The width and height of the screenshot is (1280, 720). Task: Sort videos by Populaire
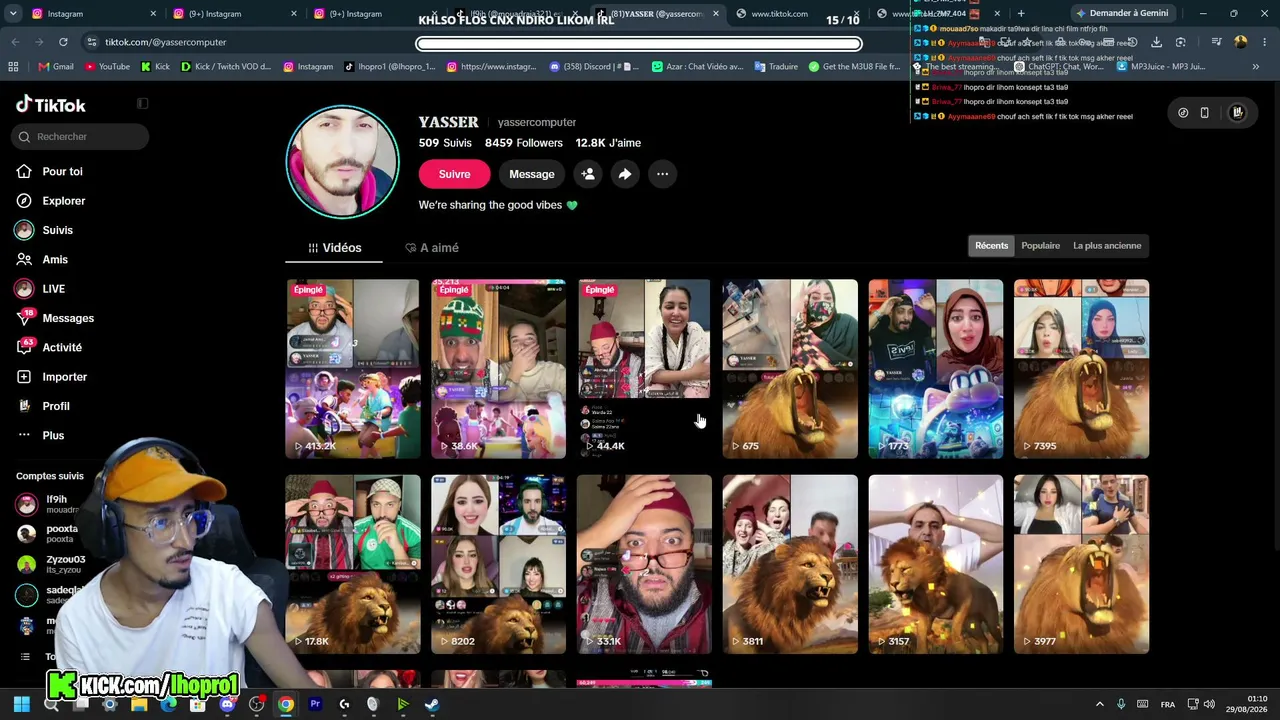click(1041, 246)
